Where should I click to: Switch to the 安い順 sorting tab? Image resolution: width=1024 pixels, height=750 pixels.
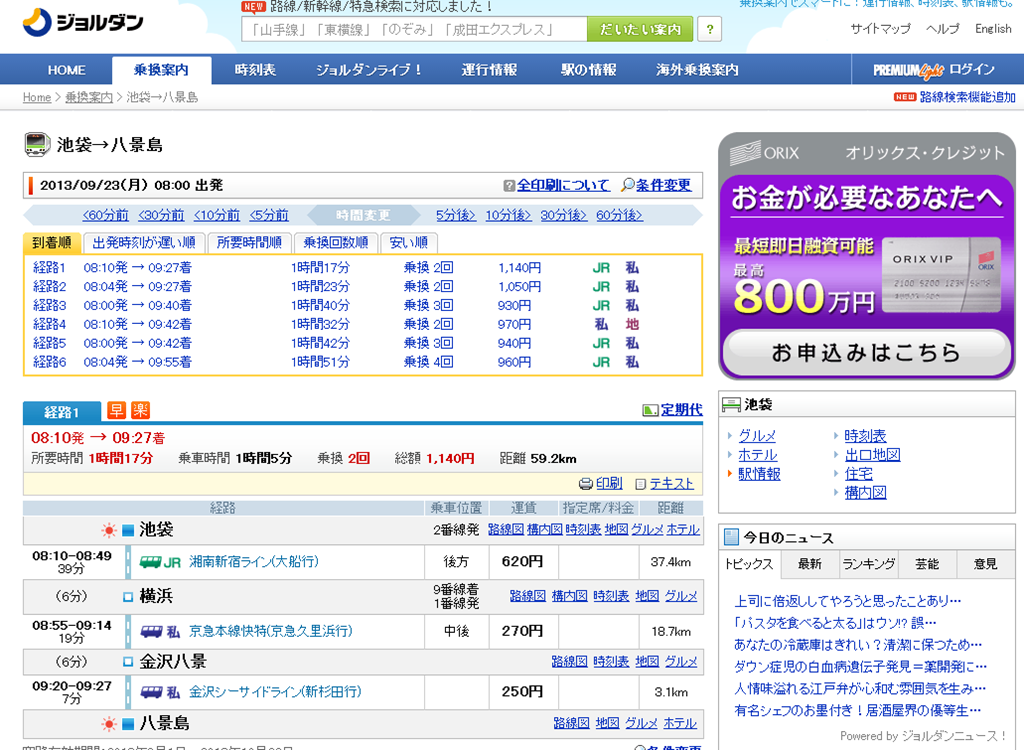click(408, 243)
